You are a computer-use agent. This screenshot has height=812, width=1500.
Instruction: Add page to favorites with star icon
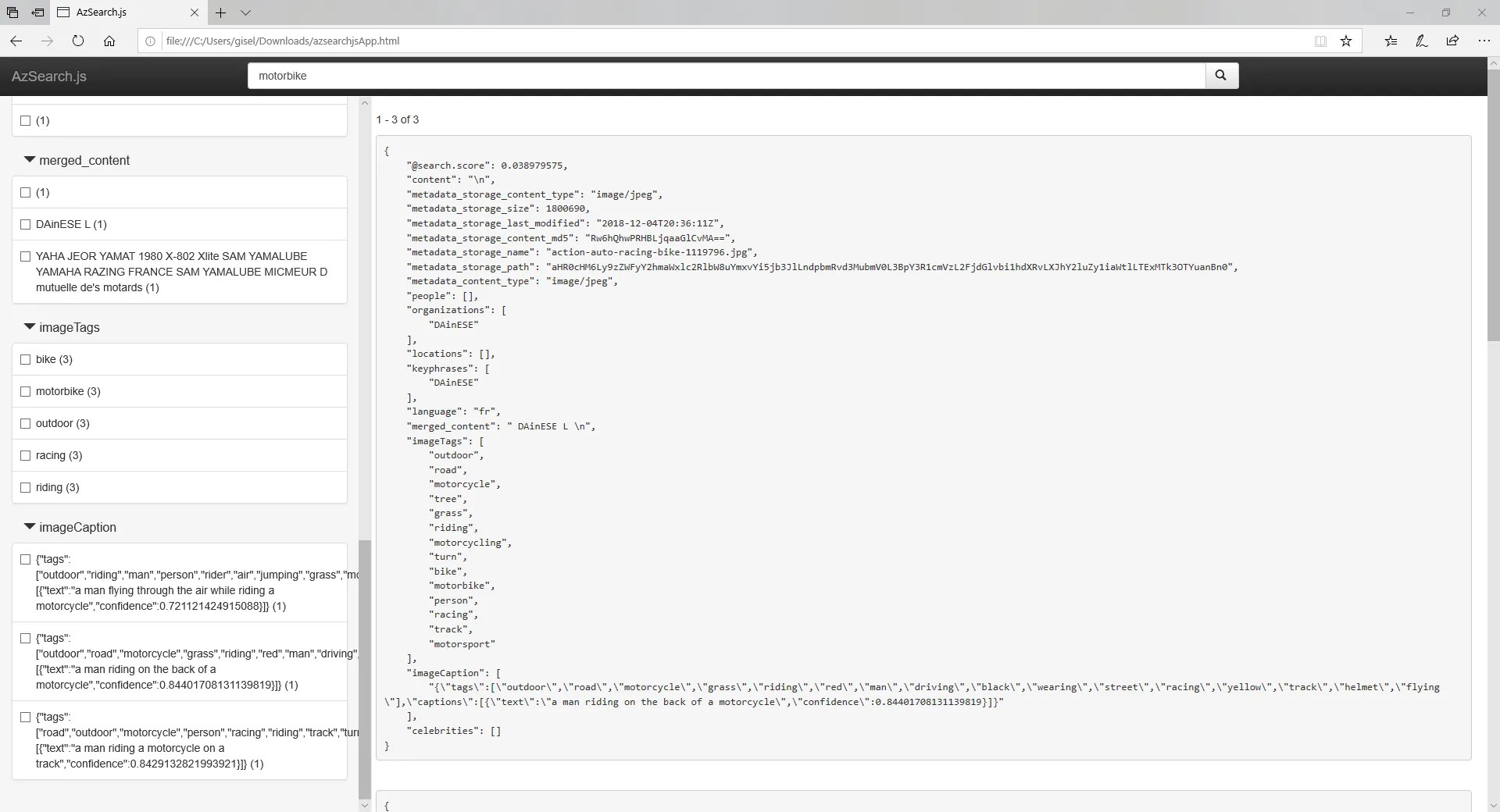[x=1346, y=41]
